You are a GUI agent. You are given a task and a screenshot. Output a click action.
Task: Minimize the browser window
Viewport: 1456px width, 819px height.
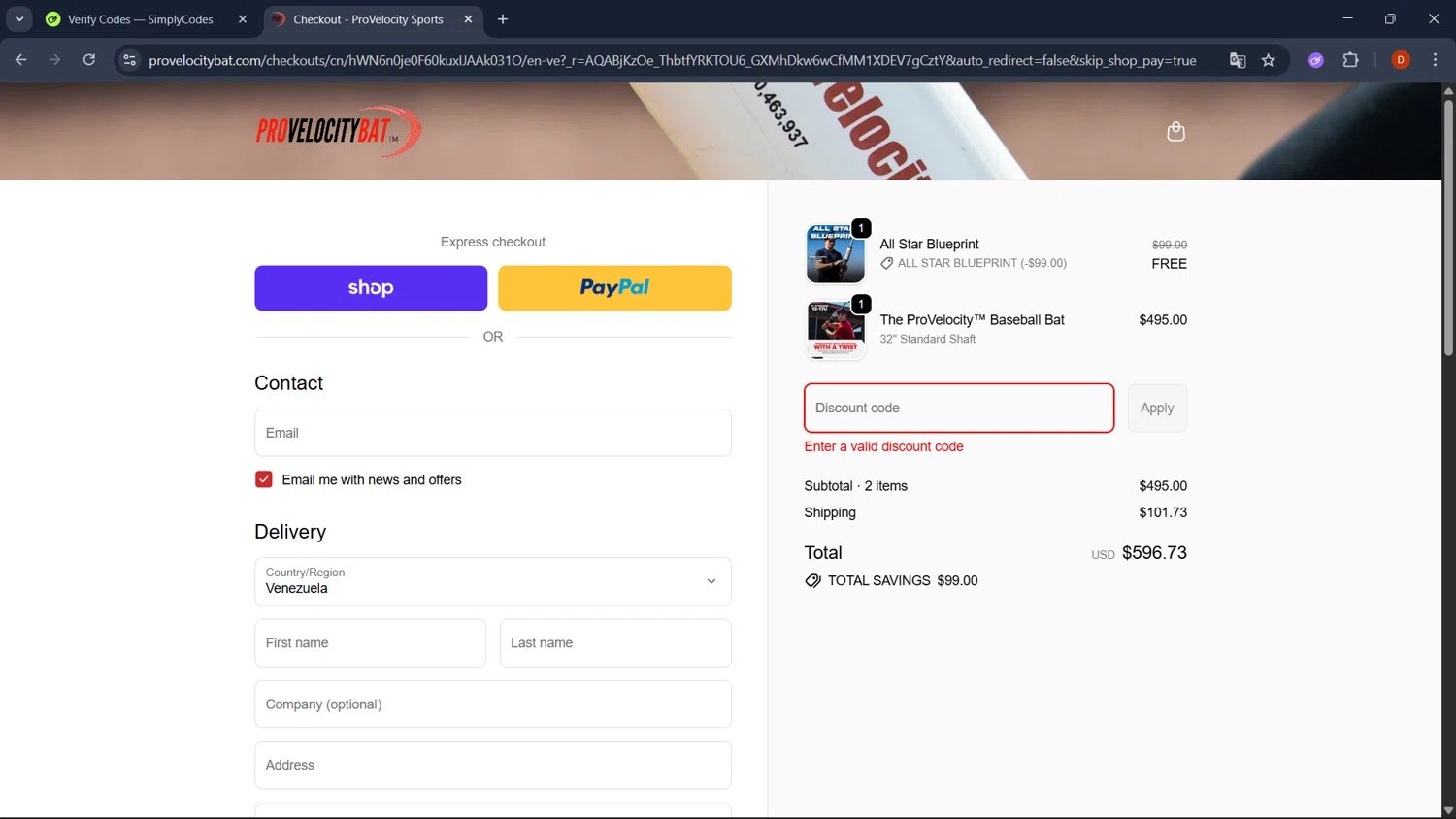1347,19
